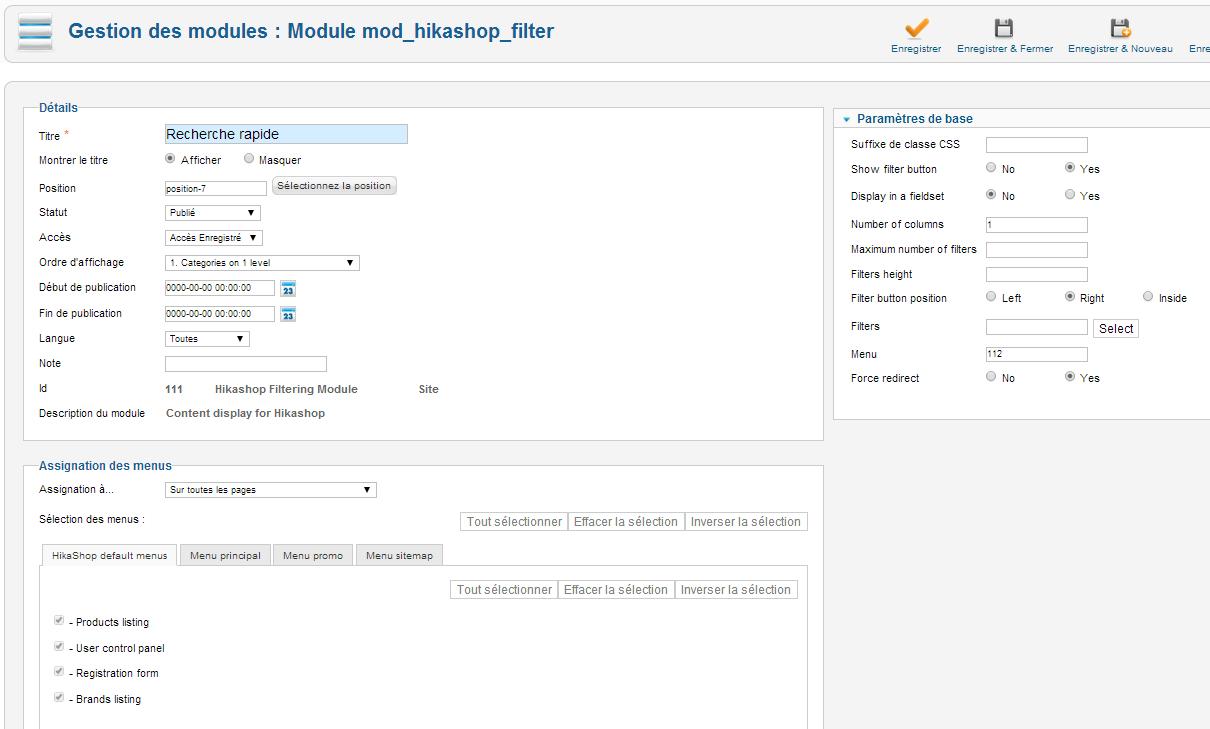This screenshot has width=1210, height=729.
Task: Click the module manager icon beside title
Action: point(35,32)
